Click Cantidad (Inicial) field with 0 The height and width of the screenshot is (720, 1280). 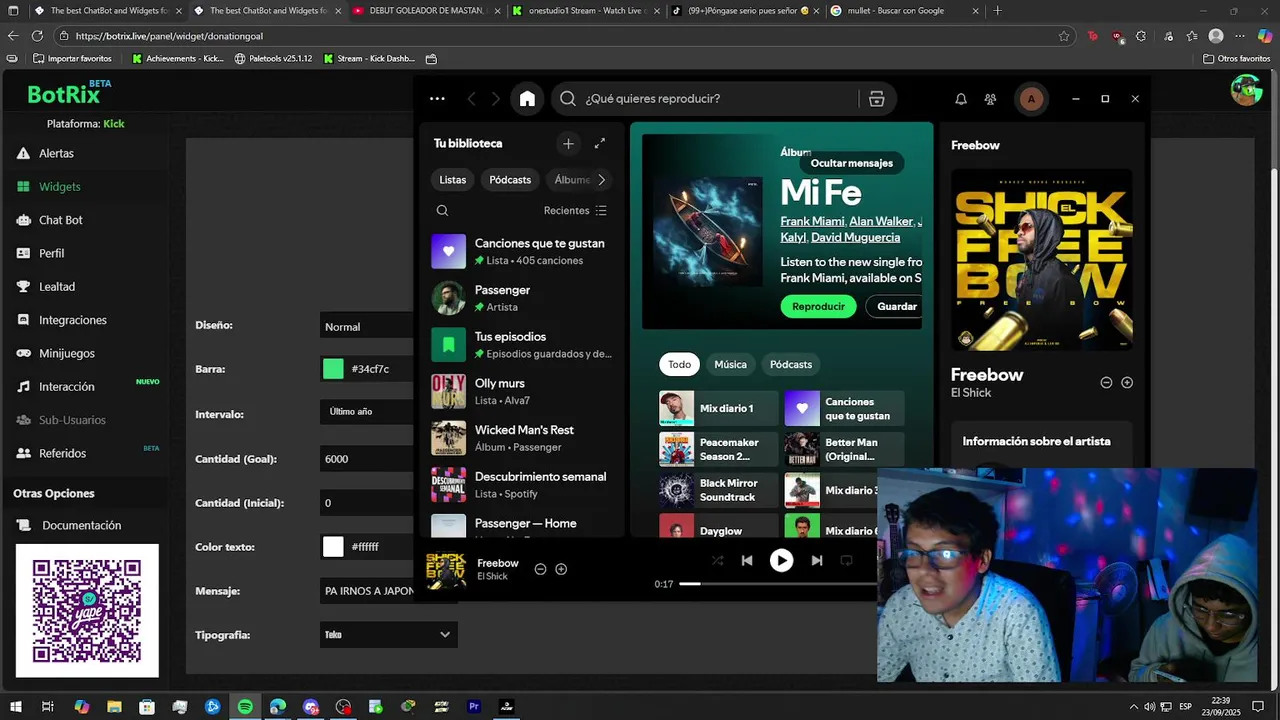pos(367,503)
